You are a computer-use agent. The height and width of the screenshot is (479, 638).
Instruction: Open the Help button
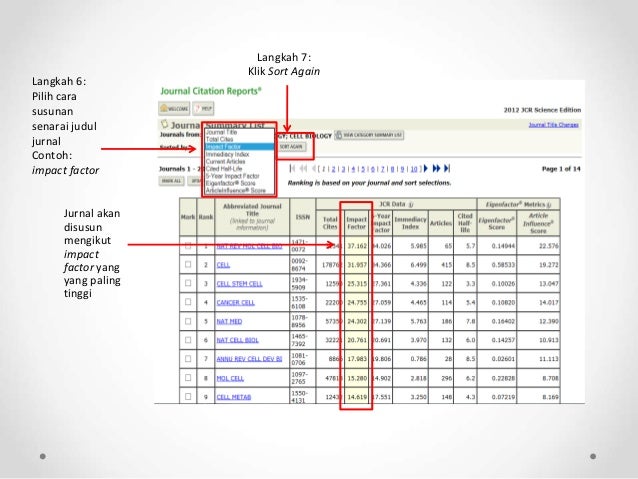[203, 109]
